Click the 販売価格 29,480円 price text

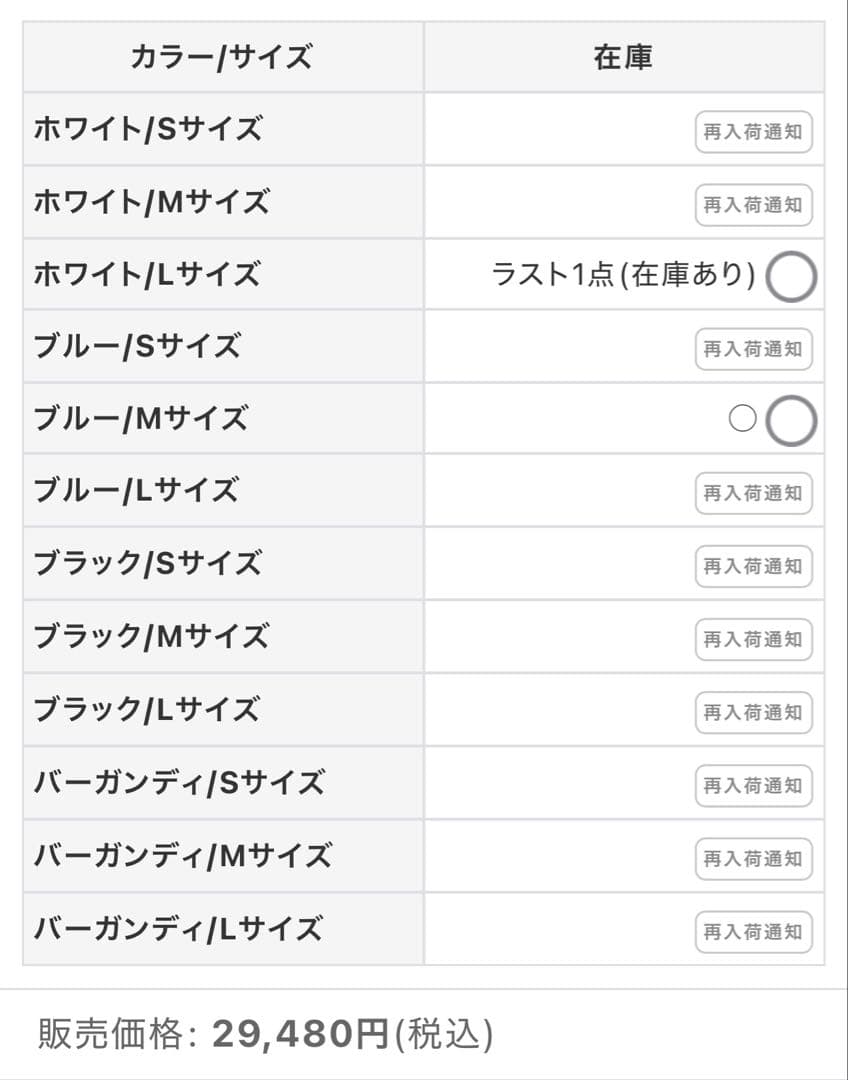tap(266, 1034)
